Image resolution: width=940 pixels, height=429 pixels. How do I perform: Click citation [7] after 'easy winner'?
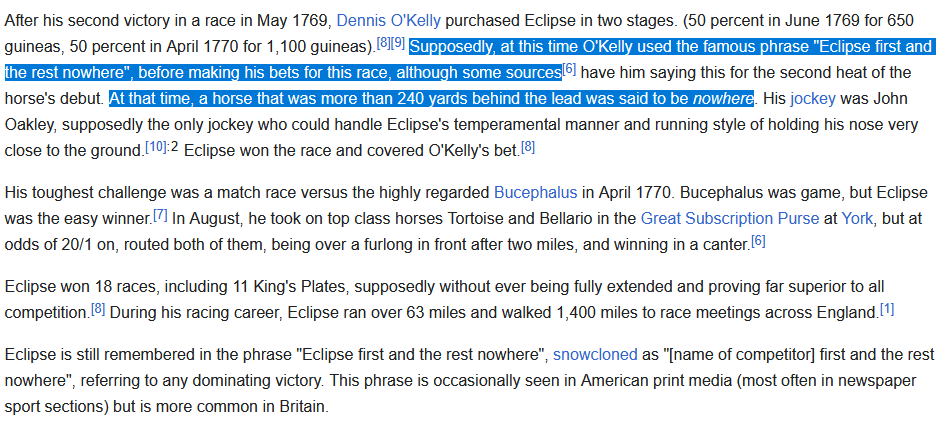click(160, 214)
